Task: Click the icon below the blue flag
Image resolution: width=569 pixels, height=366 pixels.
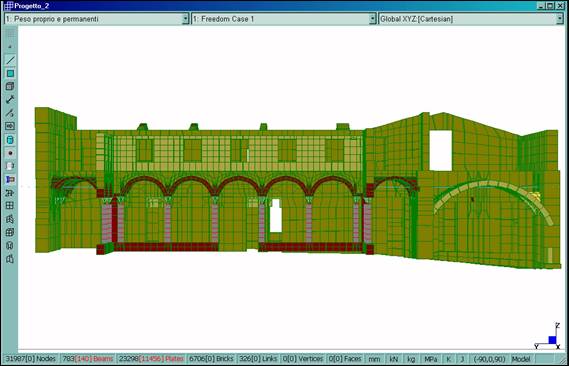Action: [10, 193]
